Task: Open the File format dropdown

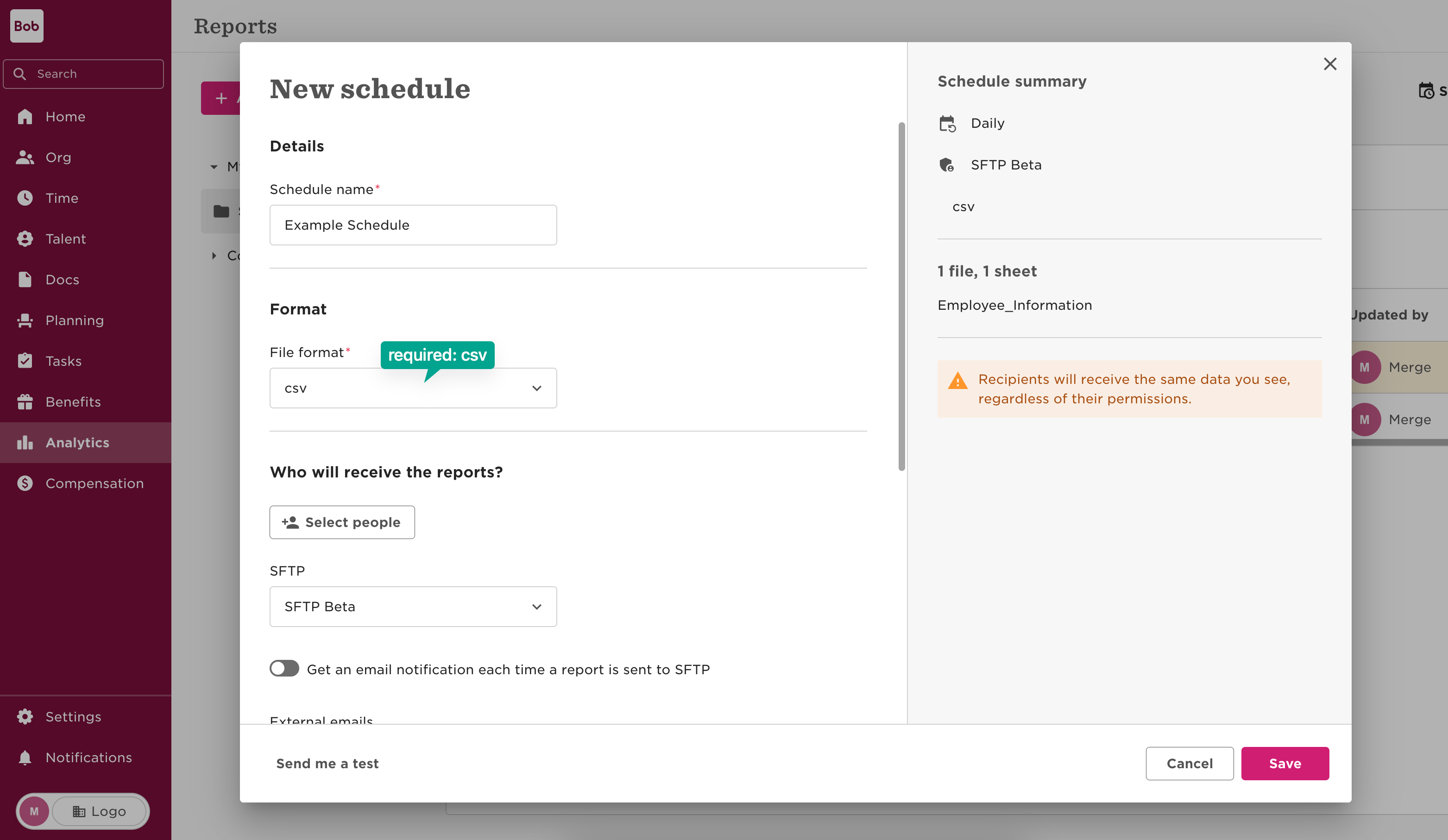Action: tap(413, 389)
